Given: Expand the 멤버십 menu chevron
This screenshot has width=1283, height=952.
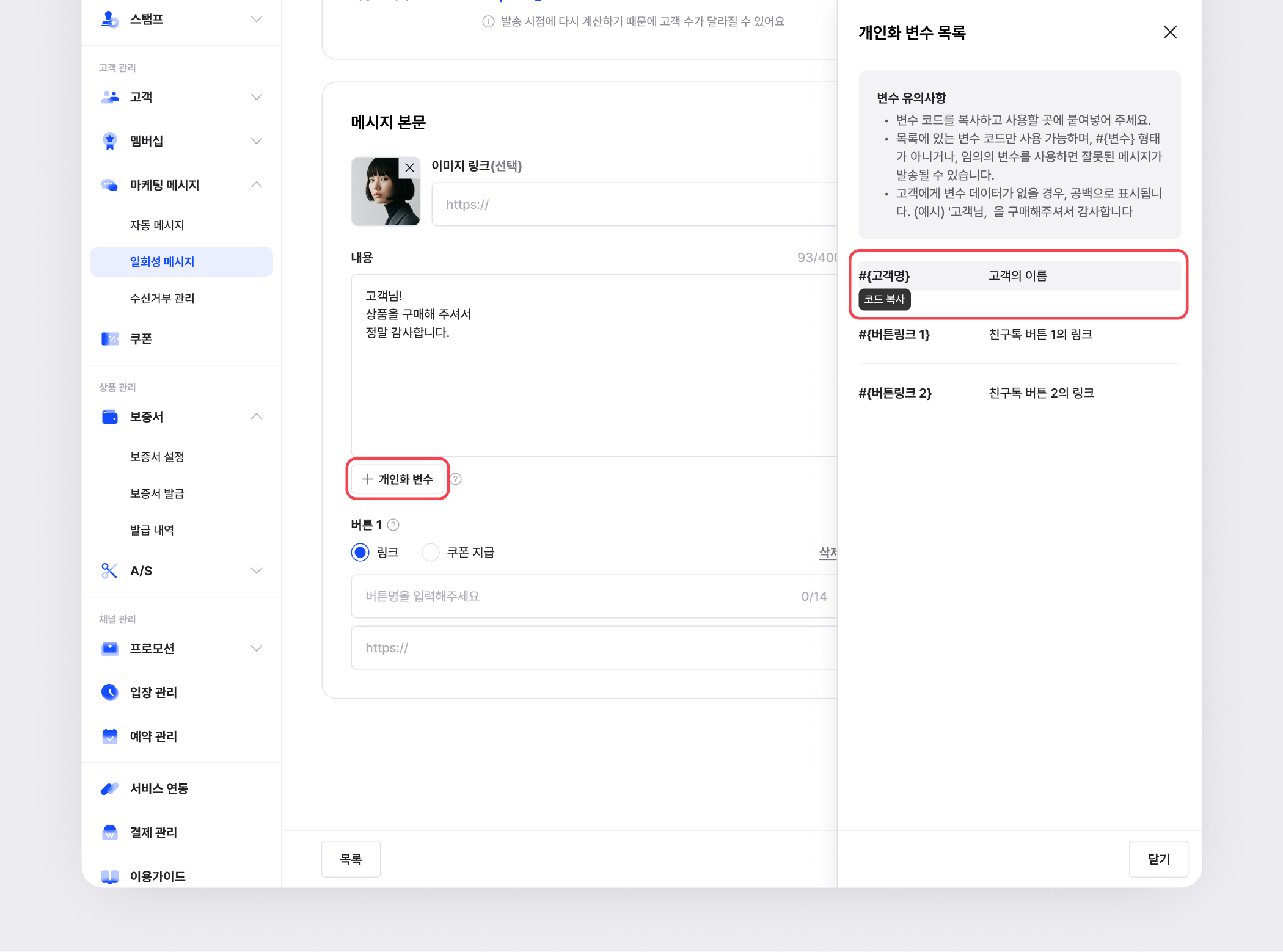Looking at the screenshot, I should coord(257,141).
